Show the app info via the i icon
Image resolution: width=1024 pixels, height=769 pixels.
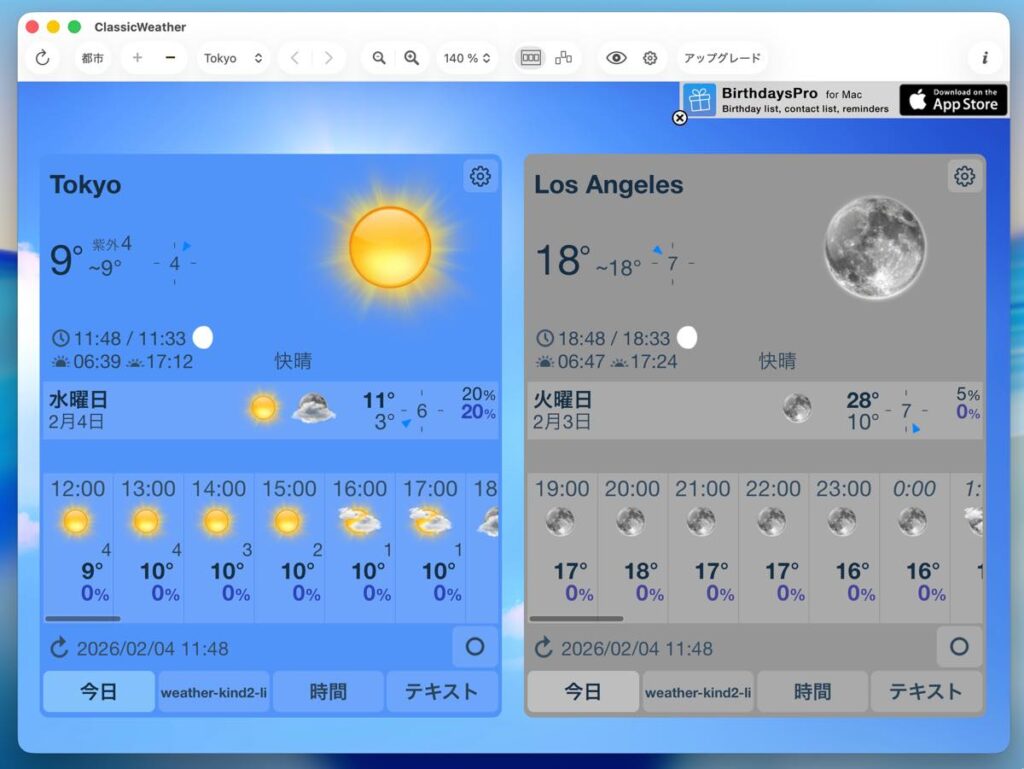click(x=984, y=58)
